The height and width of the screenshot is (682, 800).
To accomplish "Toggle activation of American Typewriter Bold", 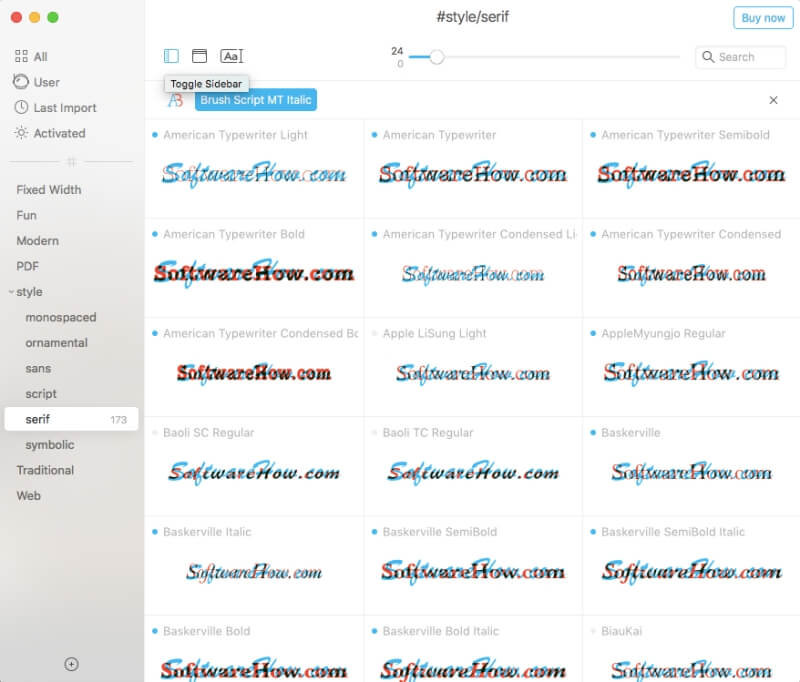I will (155, 234).
